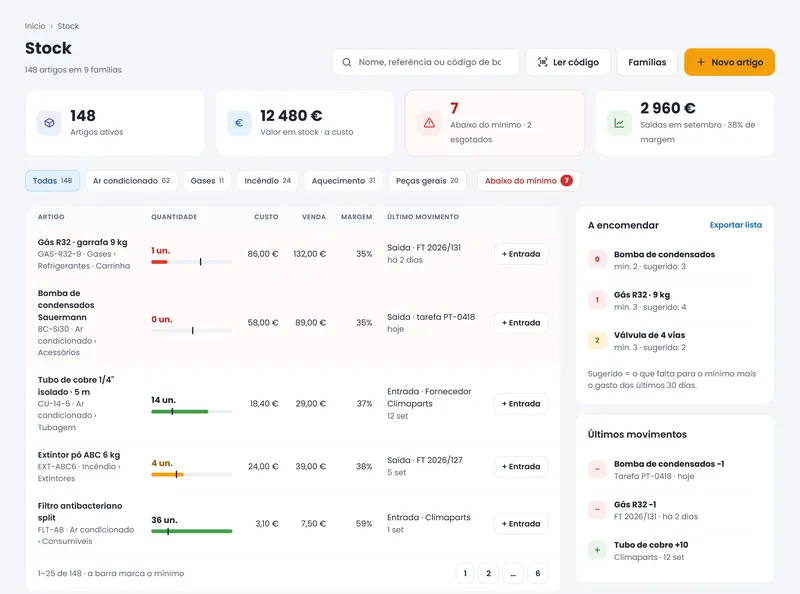Sort by the ARTIGO column header
This screenshot has width=800, height=594.
51,217
